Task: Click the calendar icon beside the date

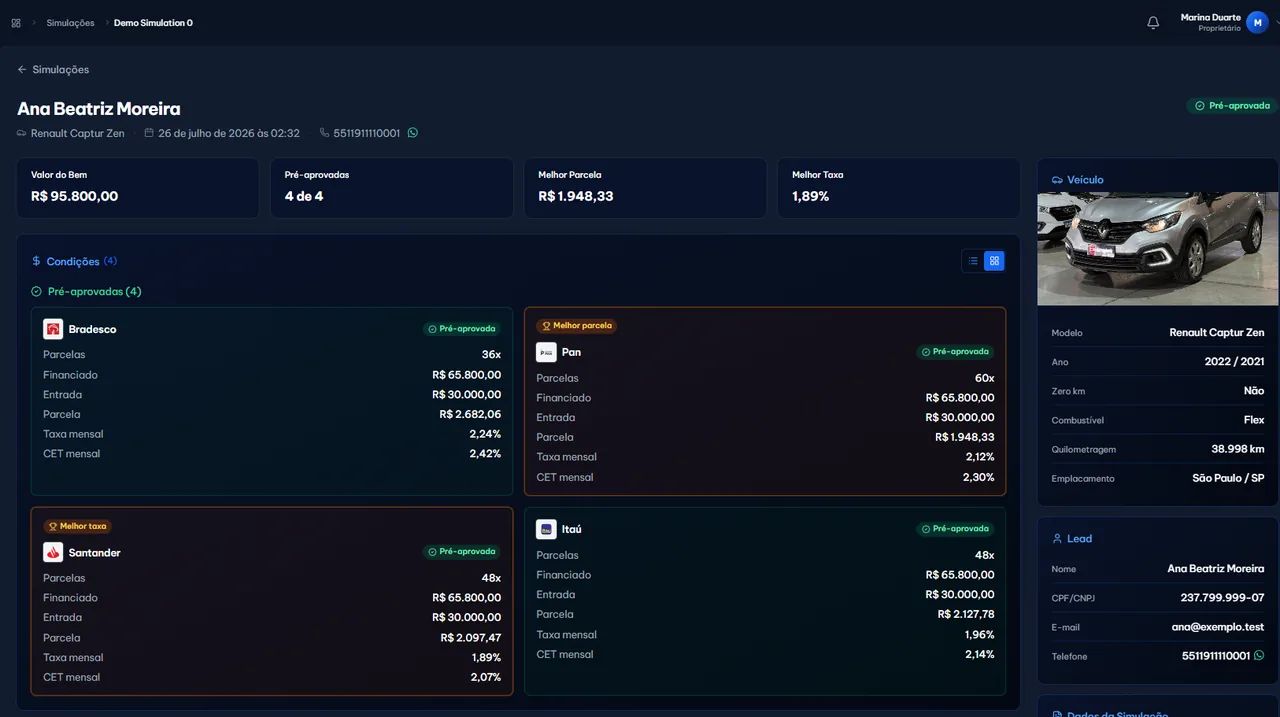Action: tap(149, 133)
